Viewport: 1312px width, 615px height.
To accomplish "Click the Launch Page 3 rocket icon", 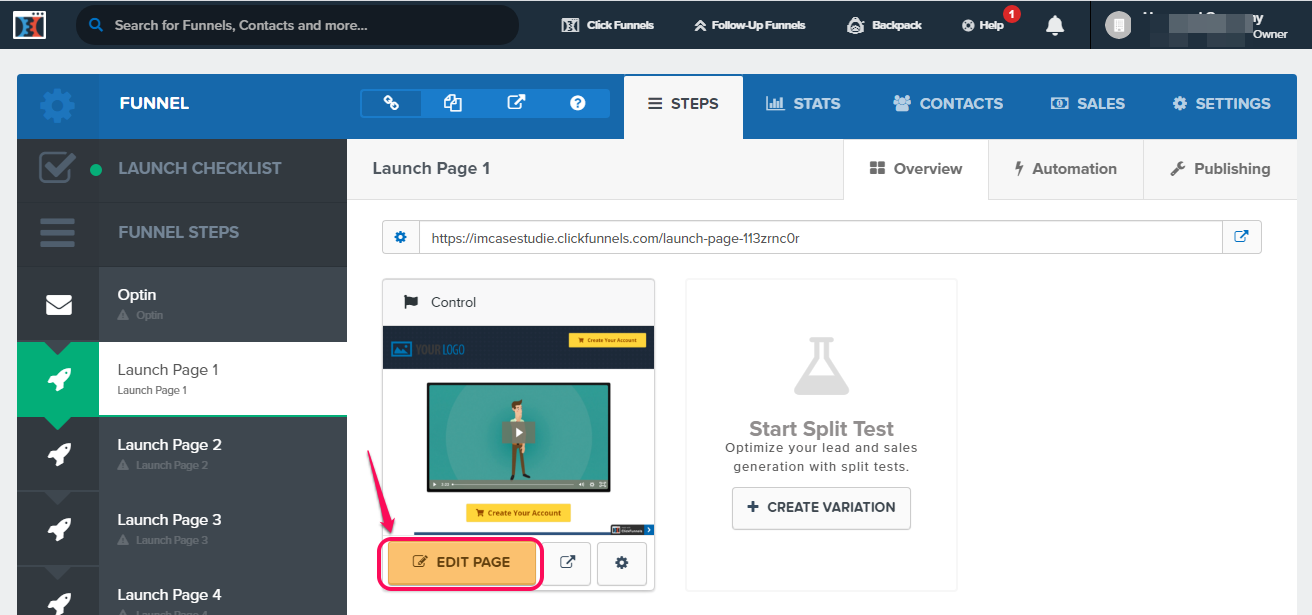I will click(x=59, y=529).
